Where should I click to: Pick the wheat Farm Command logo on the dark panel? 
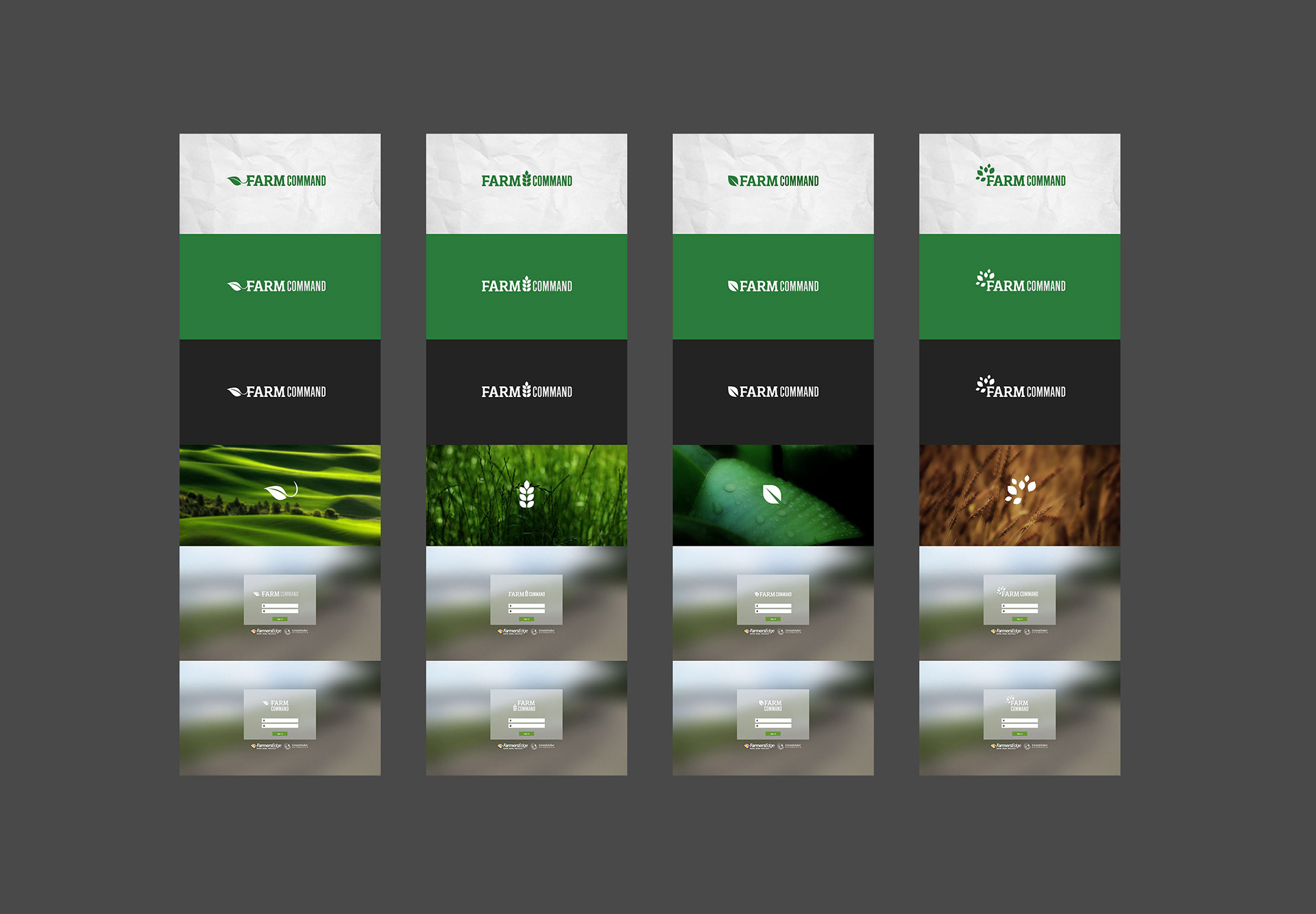click(x=526, y=390)
